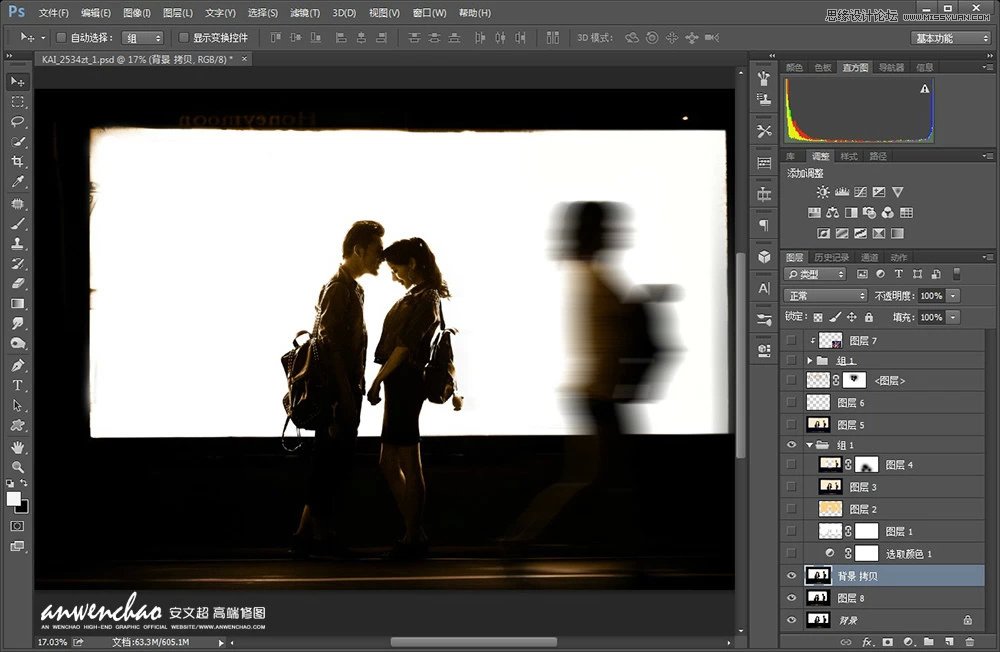The image size is (1000, 652).
Task: Hide the 背景 layer
Action: (791, 619)
